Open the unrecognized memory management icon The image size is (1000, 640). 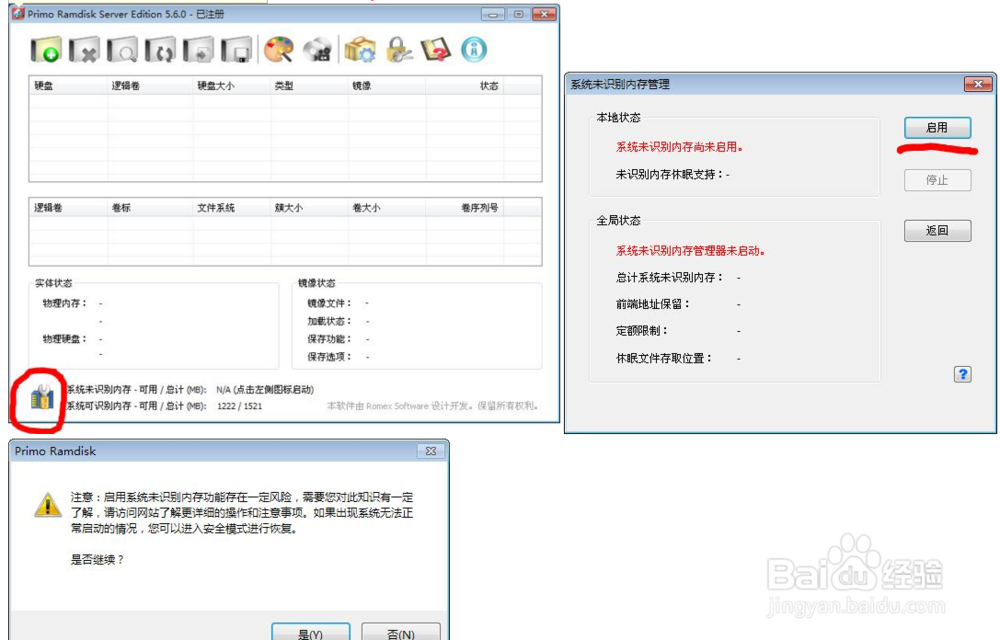click(x=42, y=398)
